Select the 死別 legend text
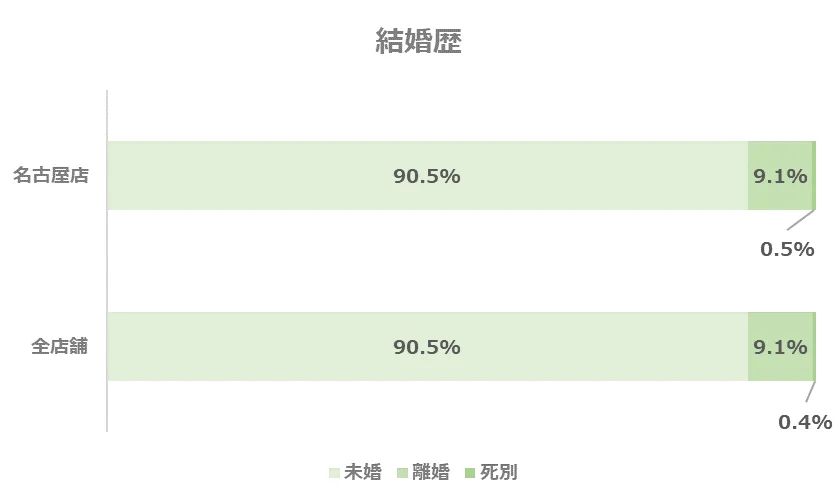Viewport: 839px width, 503px height. click(499, 472)
